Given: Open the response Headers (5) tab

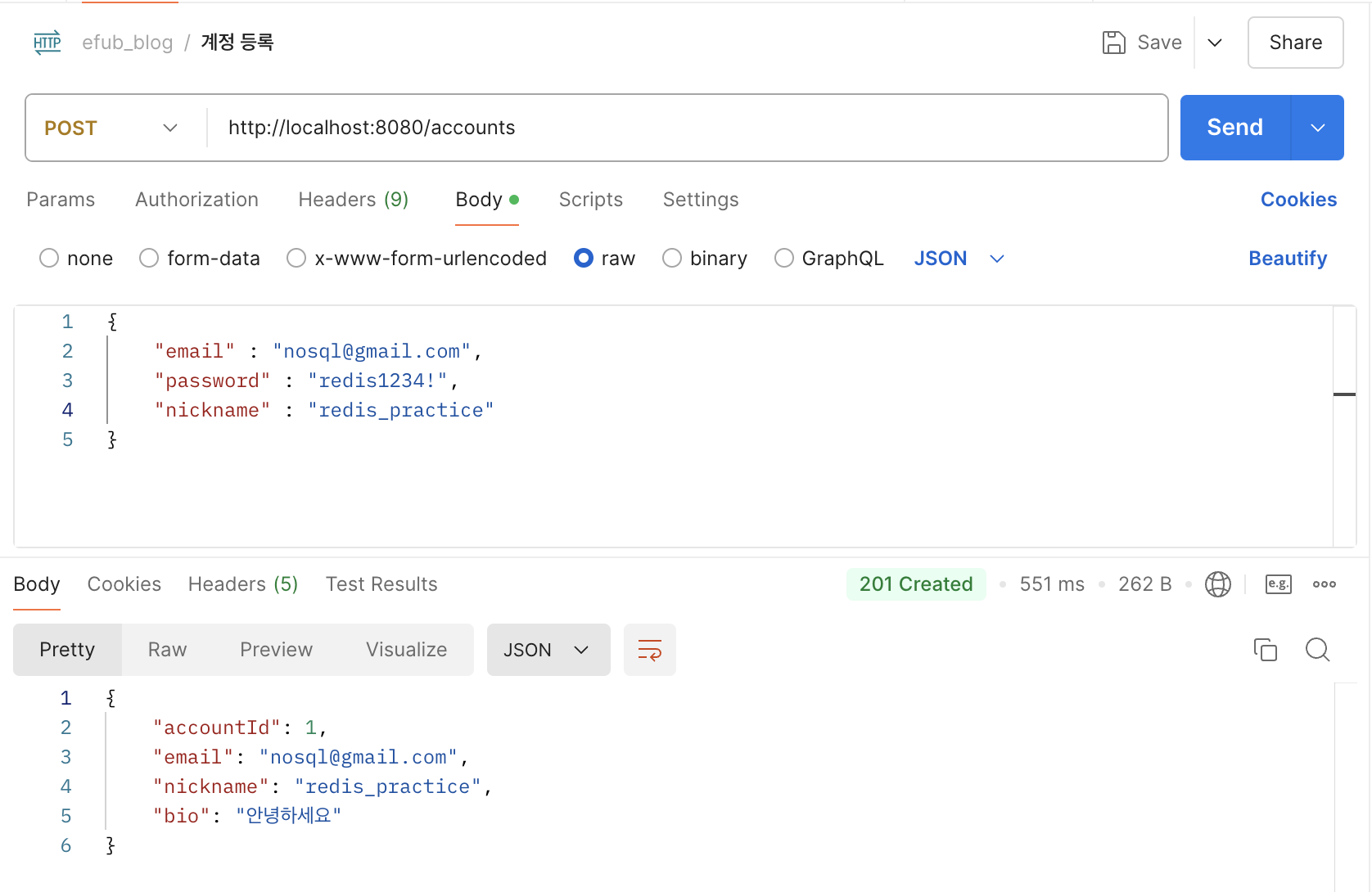Looking at the screenshot, I should 243,584.
